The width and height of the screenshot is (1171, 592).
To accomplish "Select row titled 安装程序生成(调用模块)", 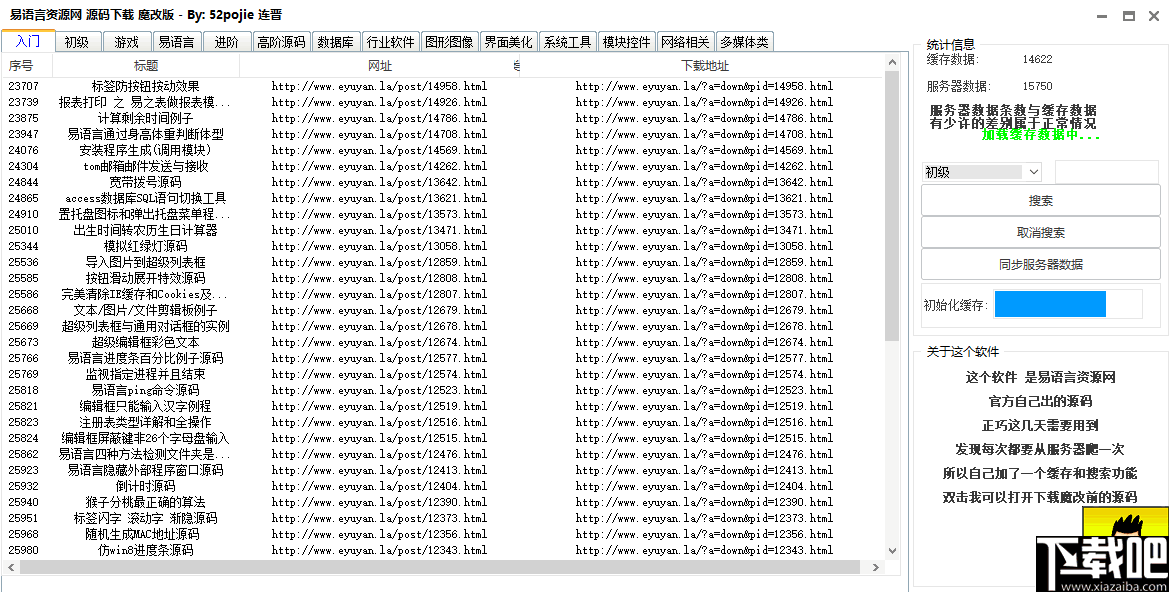I will pyautogui.click(x=443, y=150).
